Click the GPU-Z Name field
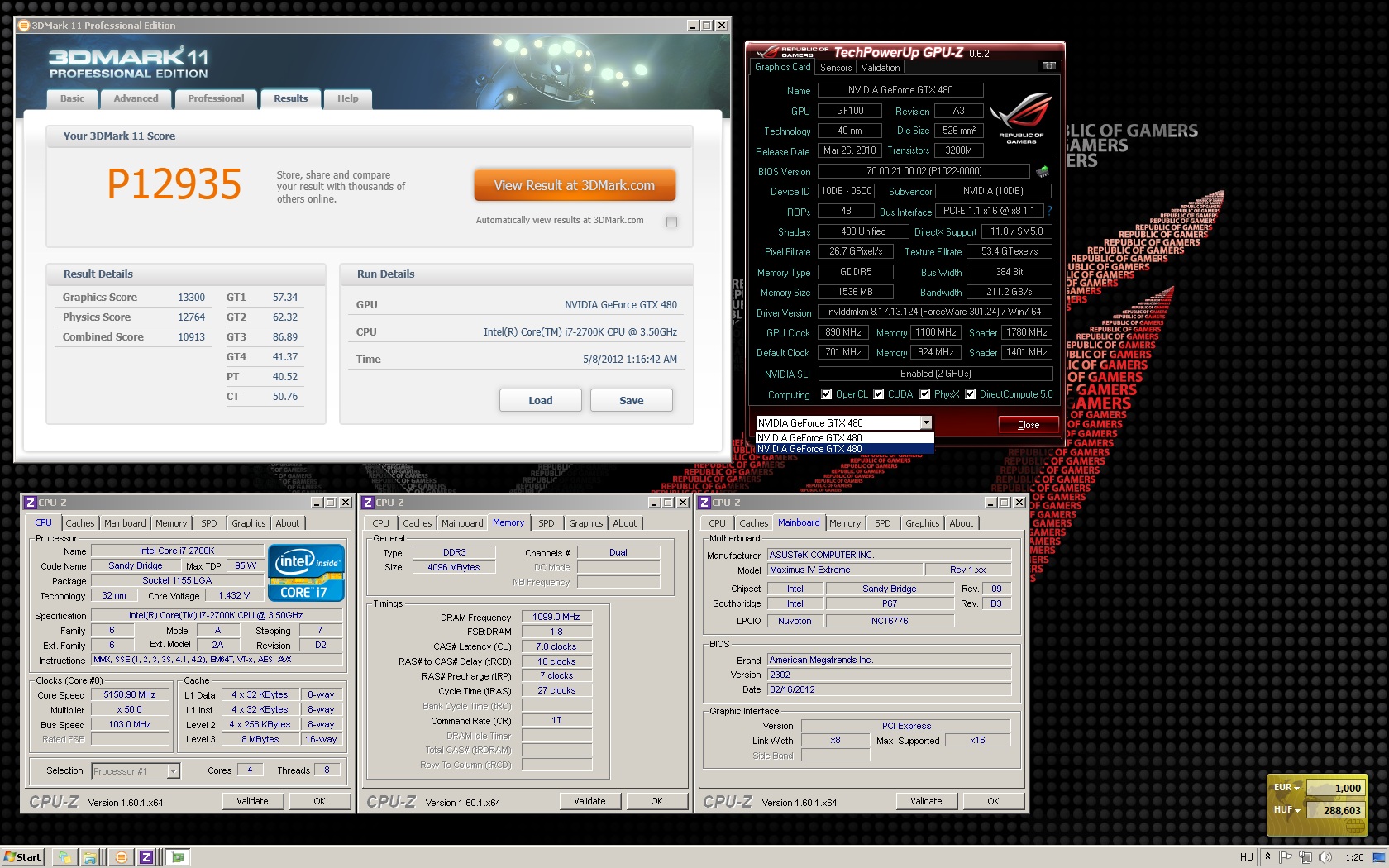Screen dimensions: 1389x868 click(900, 90)
